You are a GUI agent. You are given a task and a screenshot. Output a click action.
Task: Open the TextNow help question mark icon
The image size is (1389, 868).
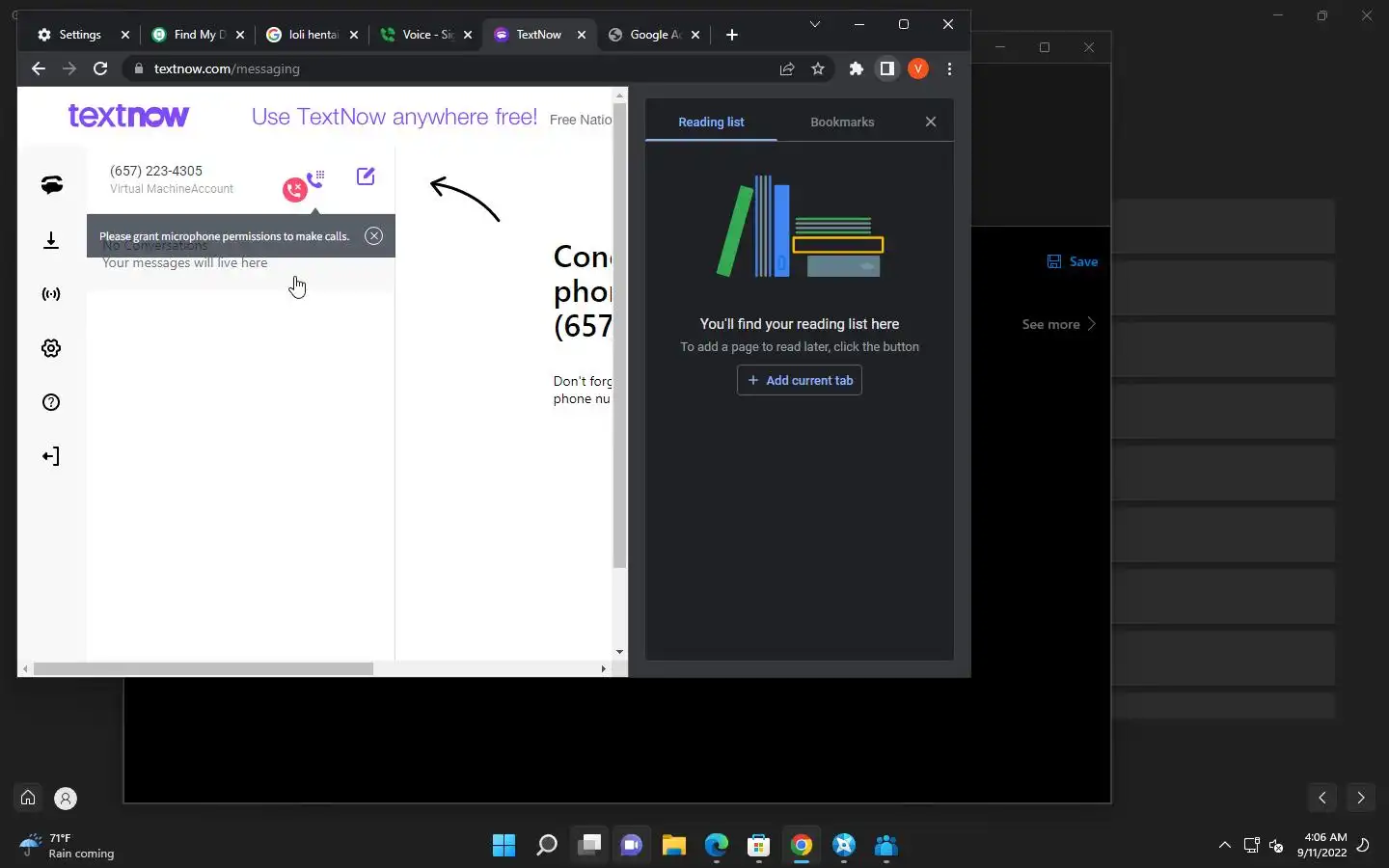click(51, 402)
